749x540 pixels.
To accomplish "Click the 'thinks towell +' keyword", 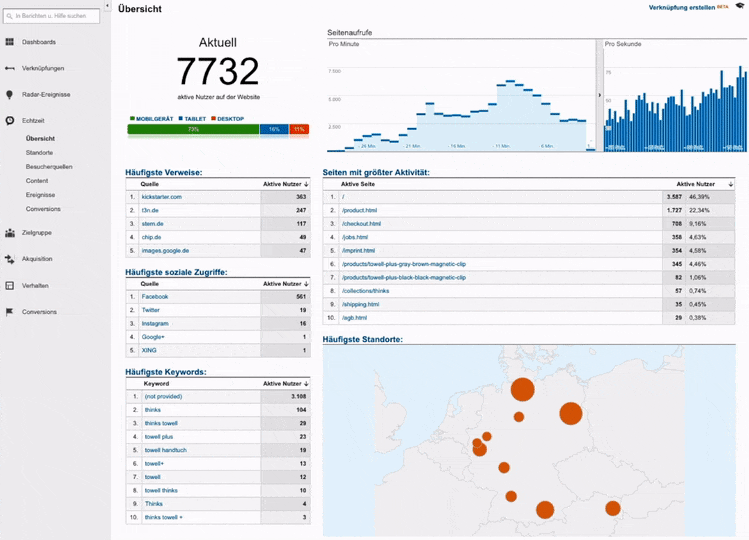I will pyautogui.click(x=164, y=517).
